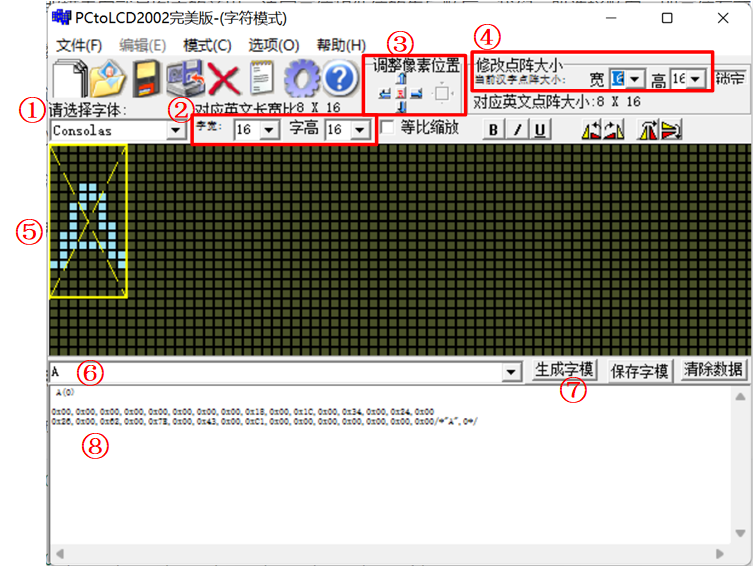Click the PCtoLCD2002 application title bar icon
The width and height of the screenshot is (754, 567).
click(62, 17)
